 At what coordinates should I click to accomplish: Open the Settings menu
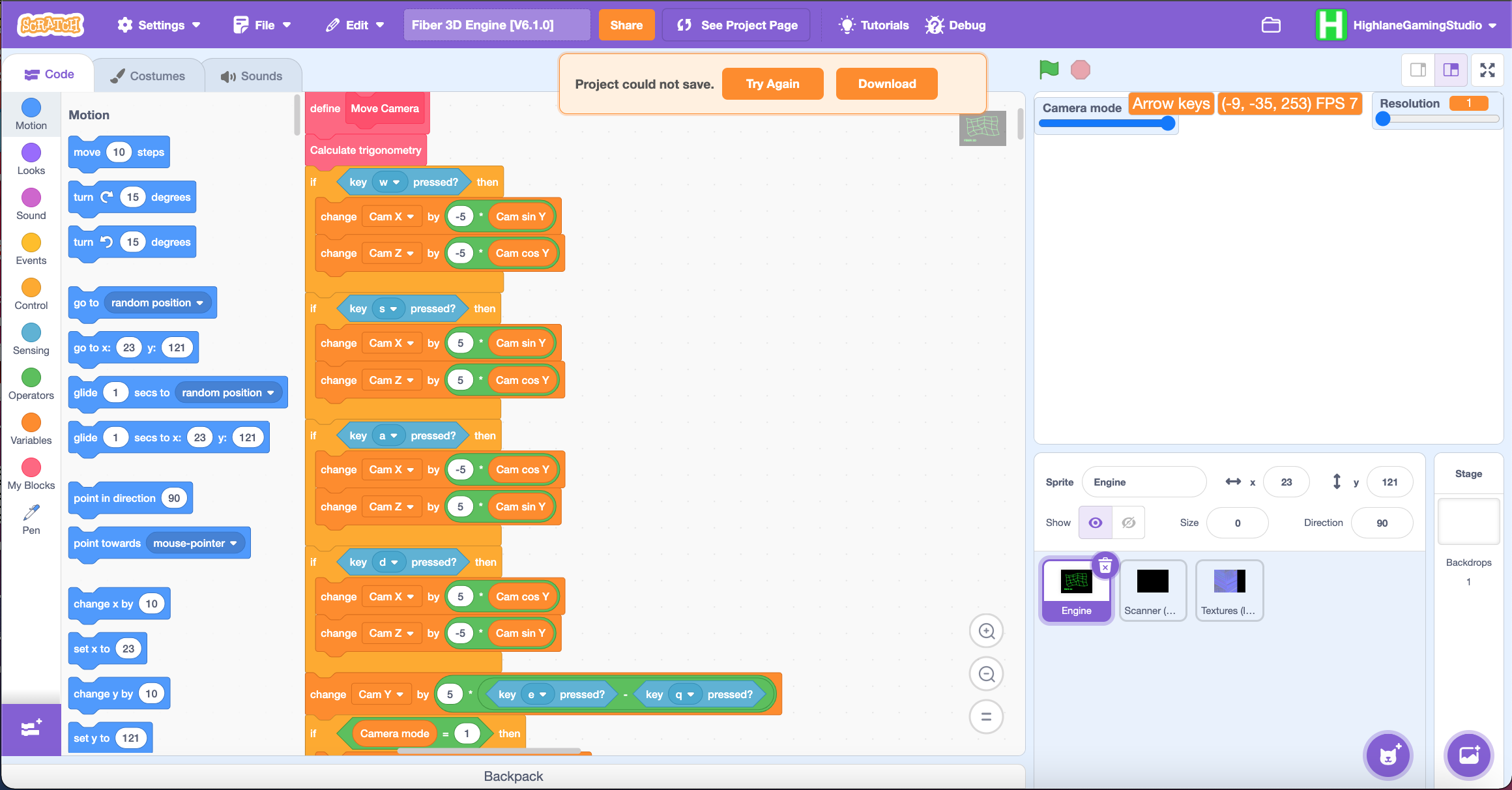[159, 25]
